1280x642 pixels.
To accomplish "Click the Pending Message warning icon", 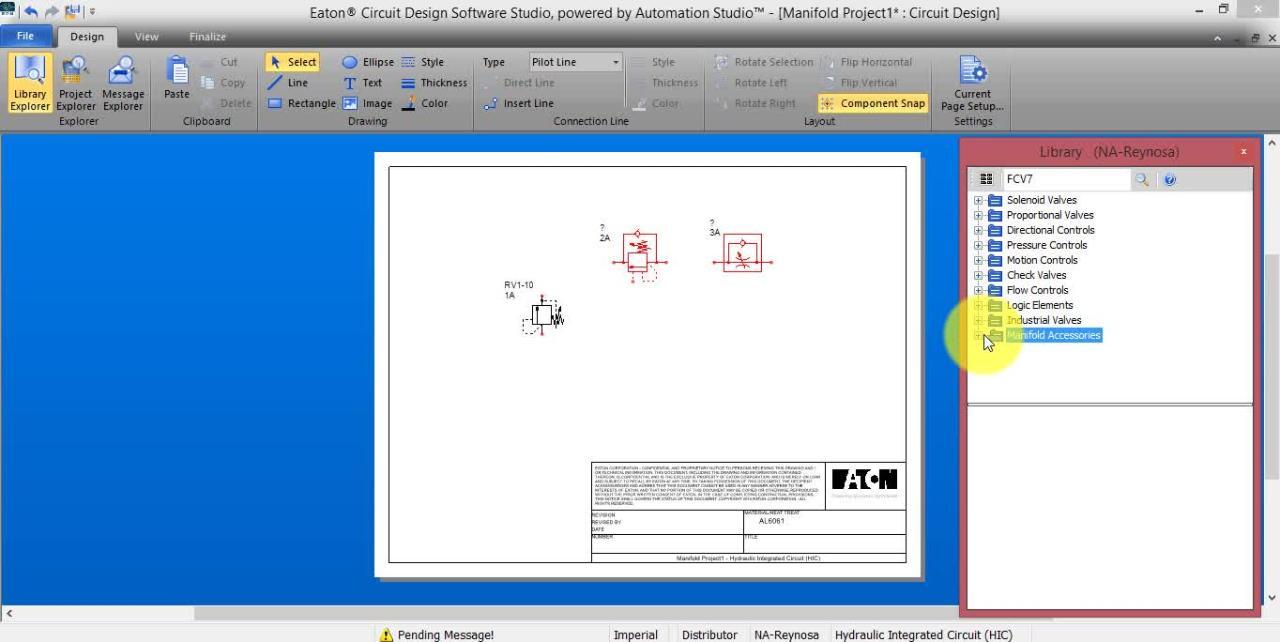I will 386,634.
